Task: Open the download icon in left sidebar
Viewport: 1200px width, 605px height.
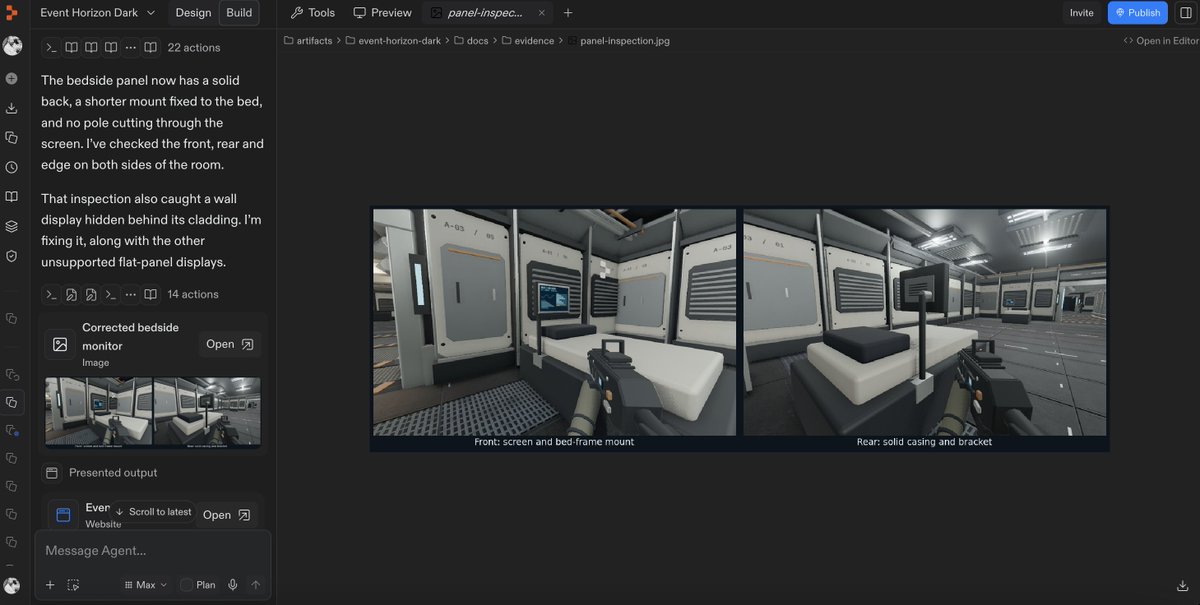Action: 12,108
